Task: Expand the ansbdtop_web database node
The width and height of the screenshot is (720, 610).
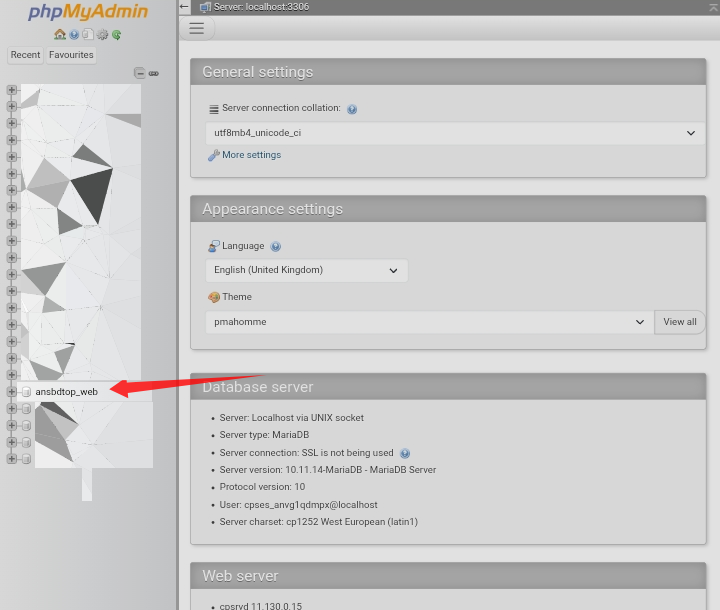Action: [12, 392]
